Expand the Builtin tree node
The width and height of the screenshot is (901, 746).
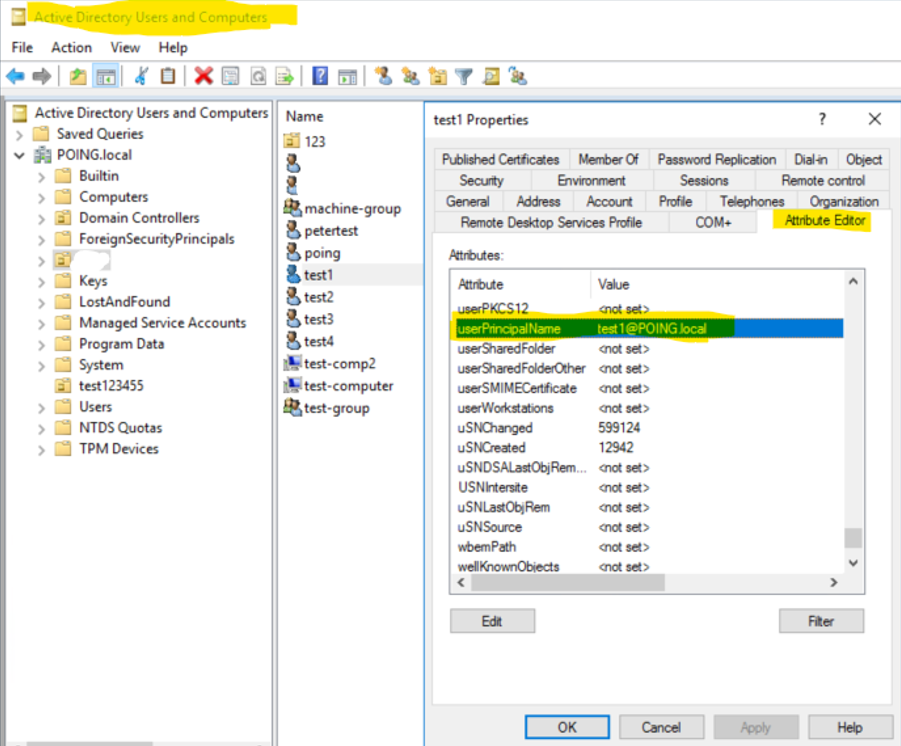[x=41, y=176]
